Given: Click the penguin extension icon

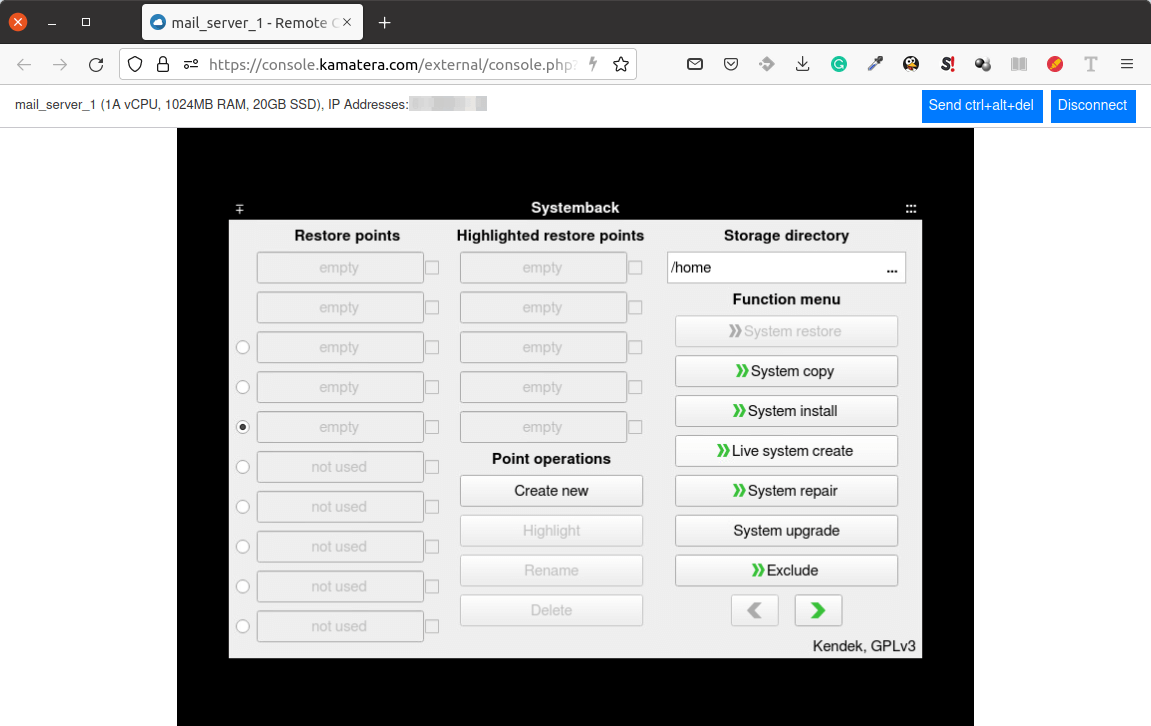Looking at the screenshot, I should pos(910,64).
